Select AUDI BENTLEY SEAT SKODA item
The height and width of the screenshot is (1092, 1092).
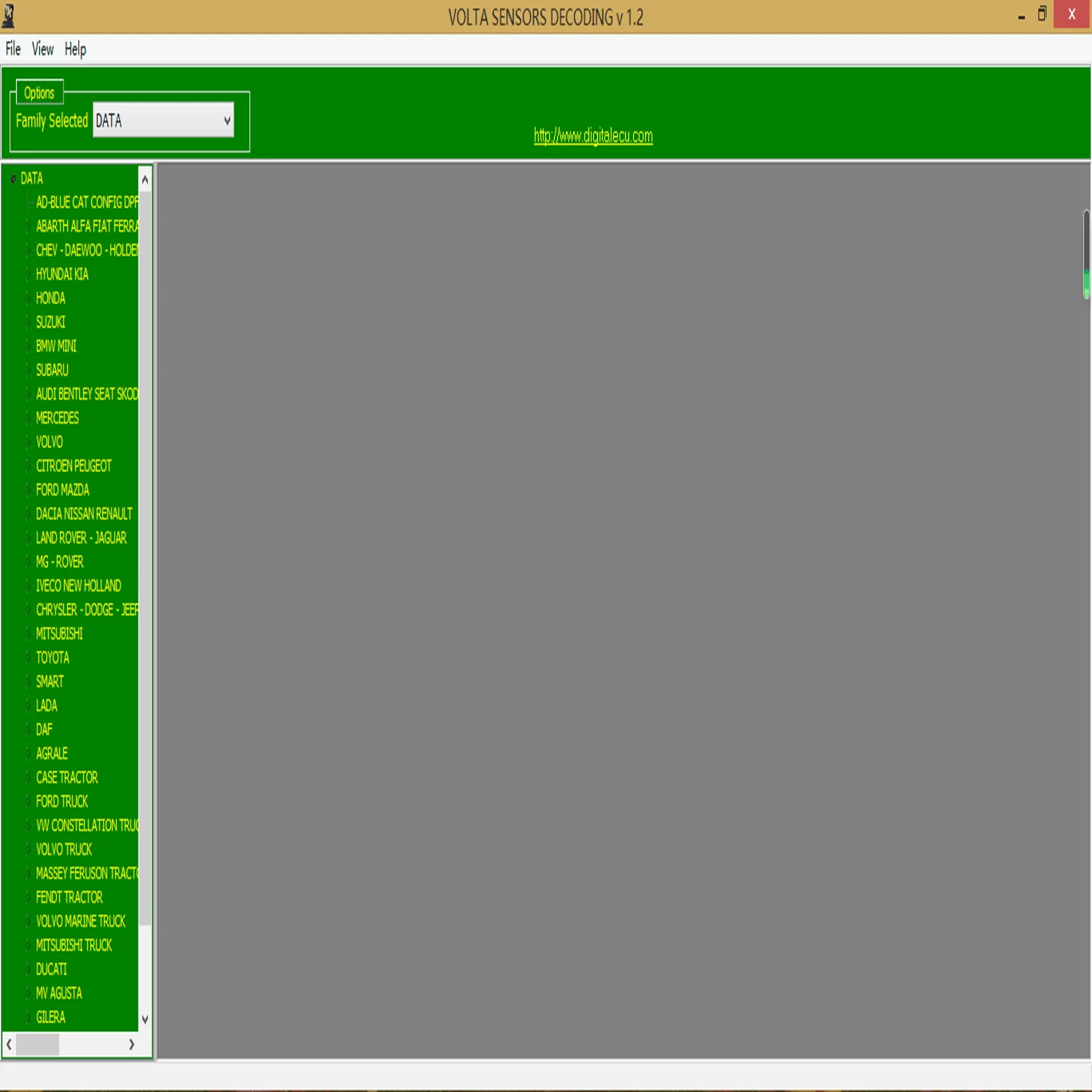[87, 394]
